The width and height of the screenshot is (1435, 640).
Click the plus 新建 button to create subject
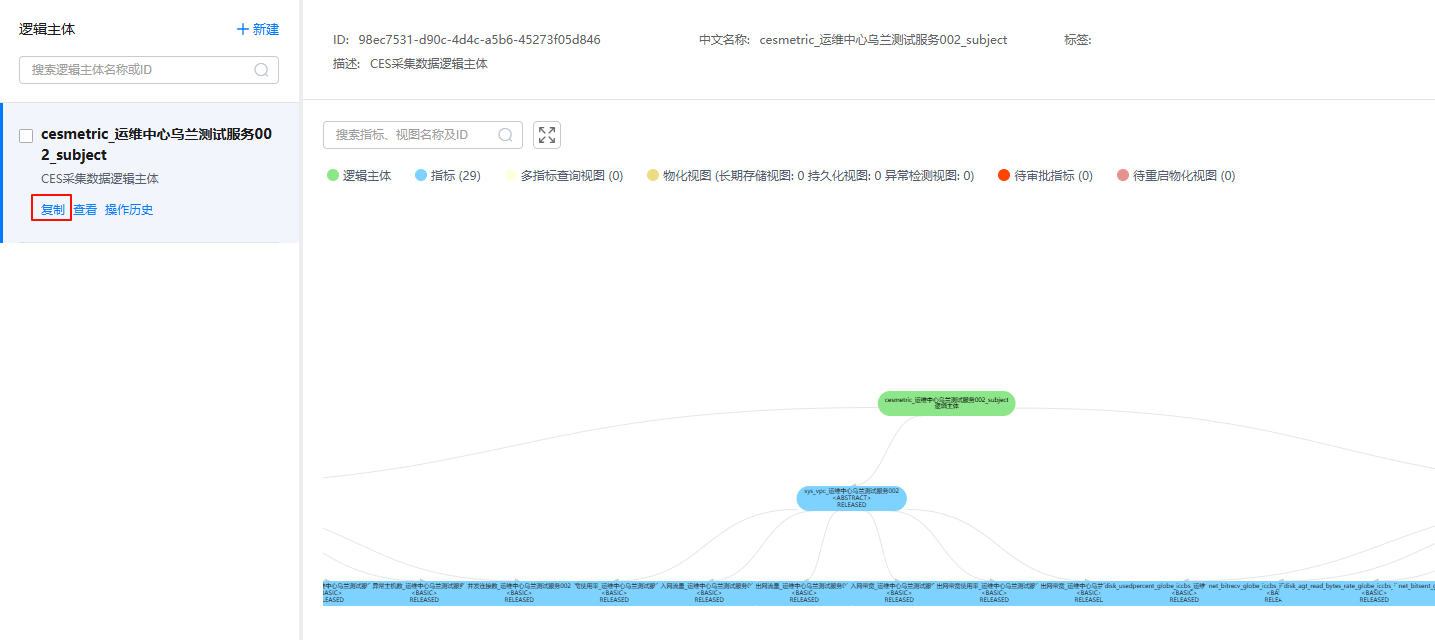click(258, 29)
